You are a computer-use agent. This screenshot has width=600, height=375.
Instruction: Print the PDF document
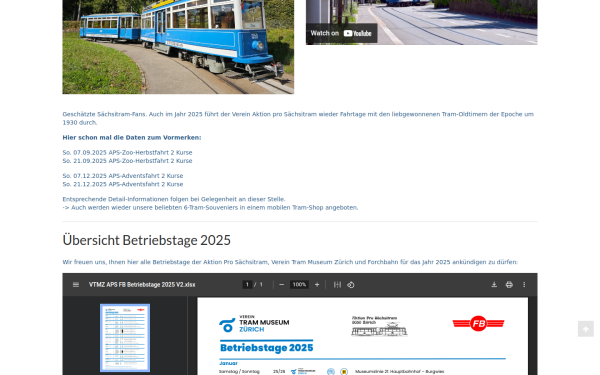pyautogui.click(x=509, y=285)
